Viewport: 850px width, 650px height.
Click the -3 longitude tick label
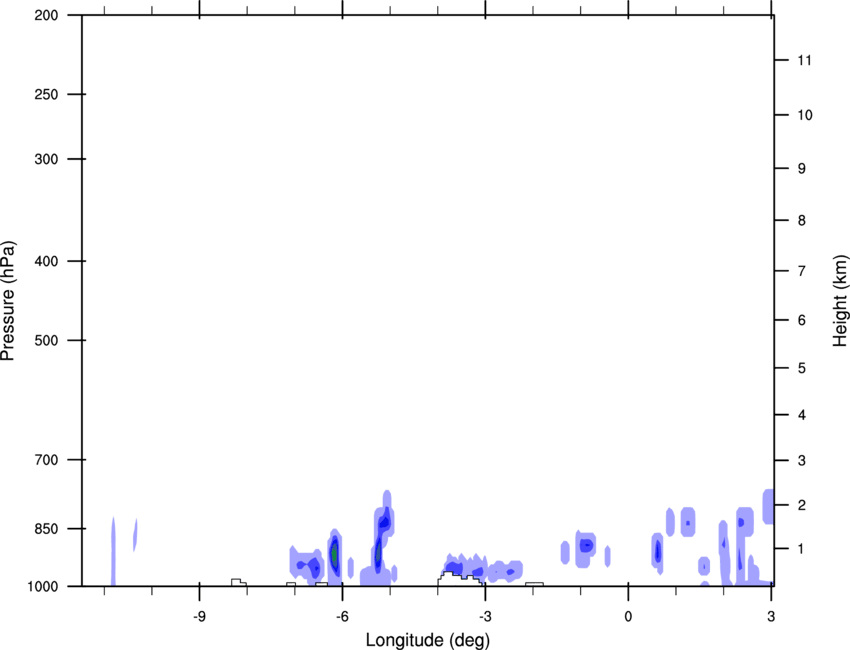485,616
